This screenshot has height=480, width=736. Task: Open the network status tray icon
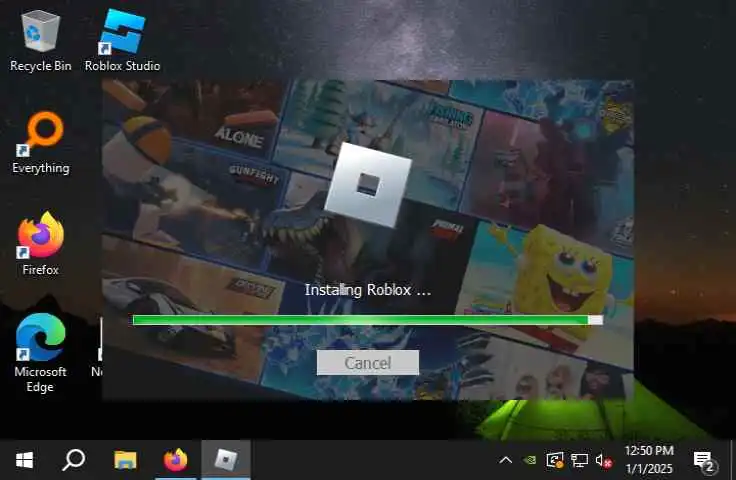pyautogui.click(x=579, y=460)
